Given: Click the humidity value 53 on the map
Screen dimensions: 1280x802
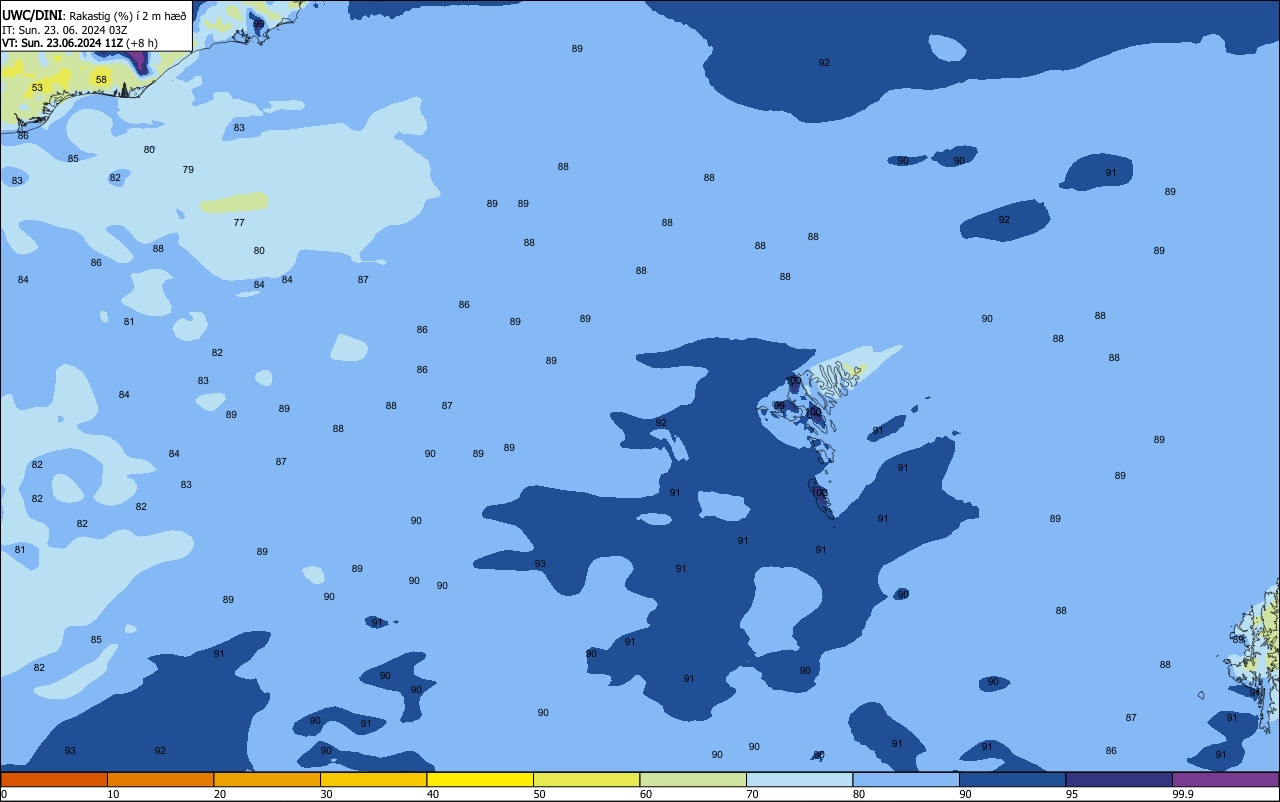Looking at the screenshot, I should 37,88.
